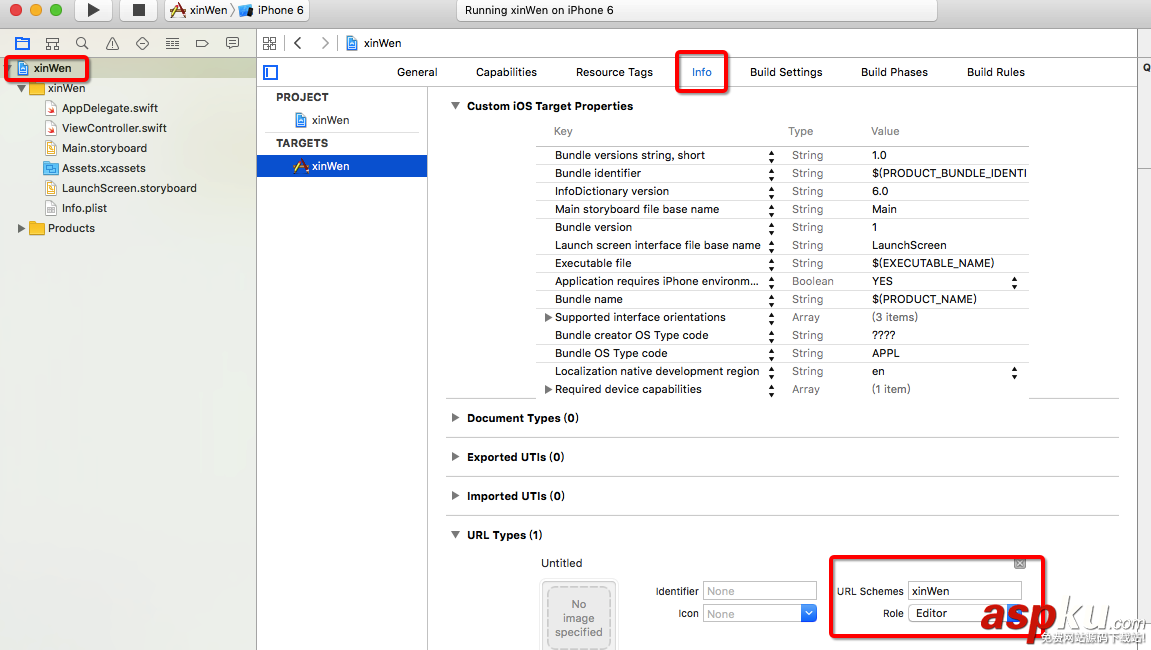This screenshot has width=1151, height=650.
Task: Select the Main storyboard value Main
Action: (884, 209)
